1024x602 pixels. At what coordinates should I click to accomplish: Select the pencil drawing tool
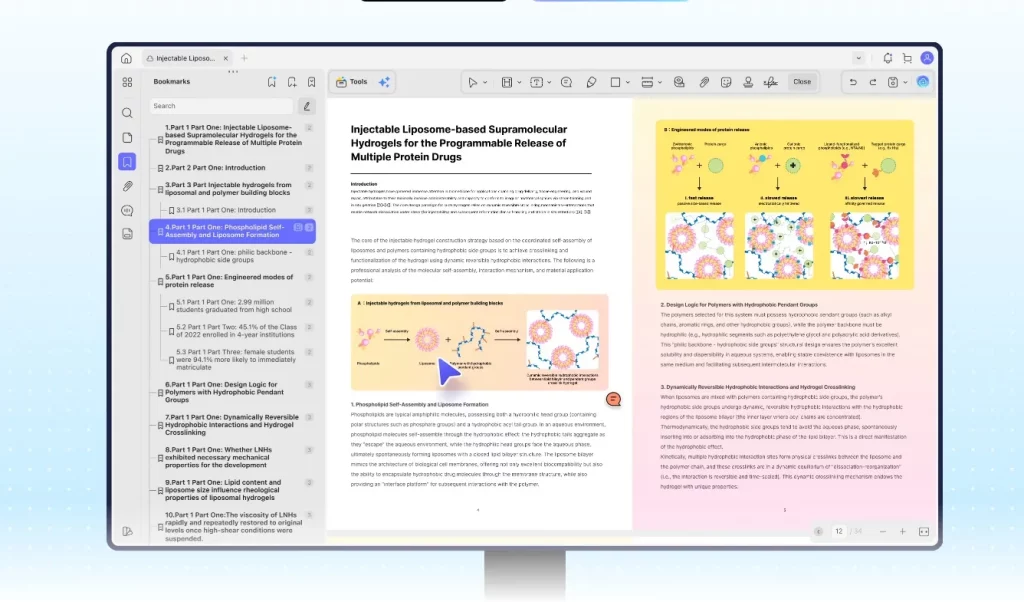coord(591,82)
